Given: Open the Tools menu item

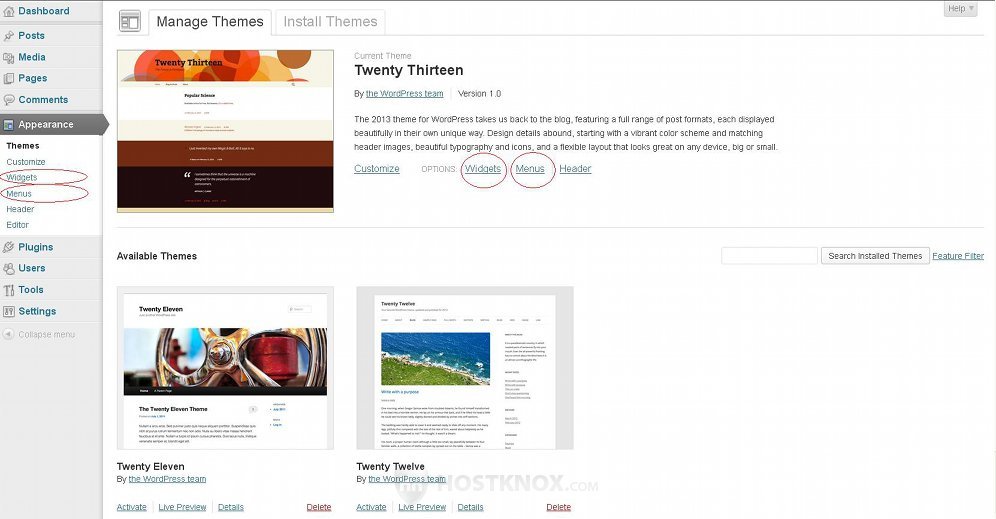Looking at the screenshot, I should (31, 290).
